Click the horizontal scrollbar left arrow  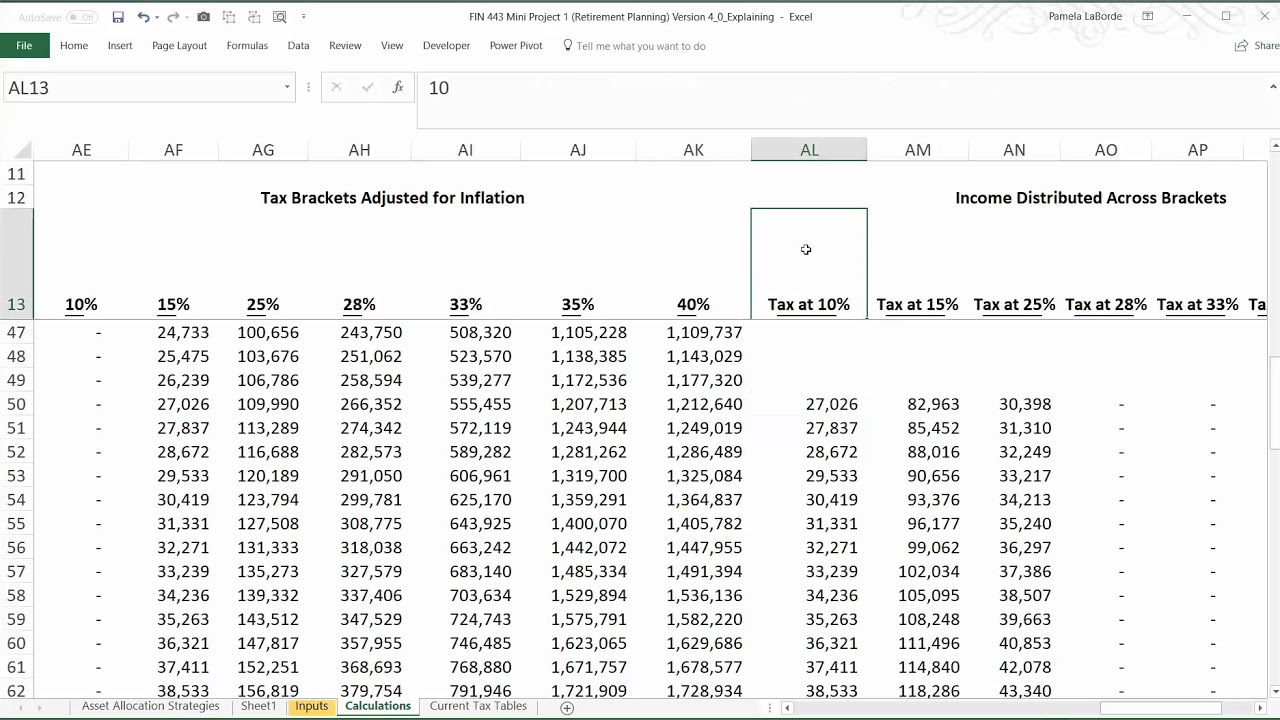click(x=787, y=708)
